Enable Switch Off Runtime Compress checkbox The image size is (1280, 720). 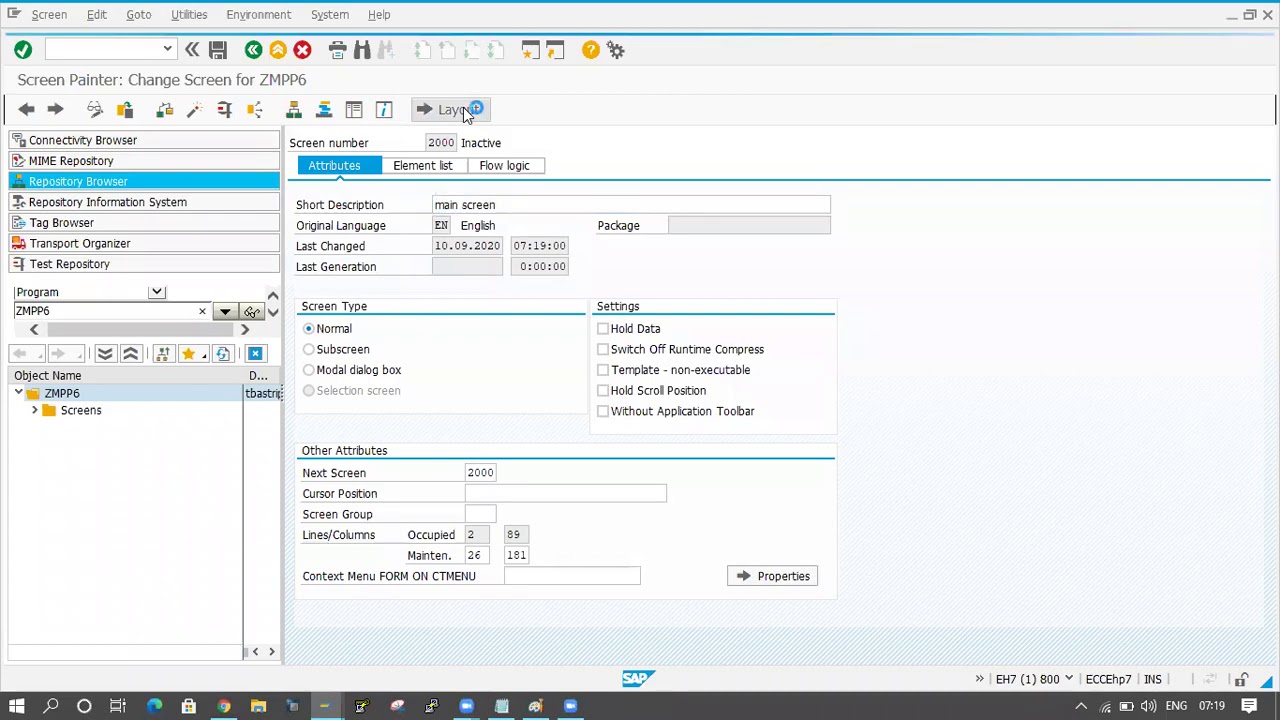pos(603,349)
